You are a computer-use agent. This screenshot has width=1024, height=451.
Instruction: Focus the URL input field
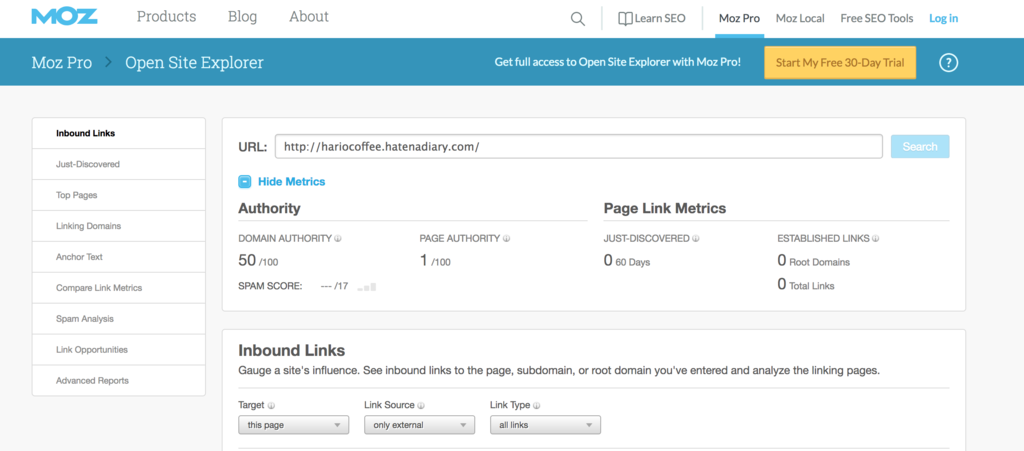579,147
